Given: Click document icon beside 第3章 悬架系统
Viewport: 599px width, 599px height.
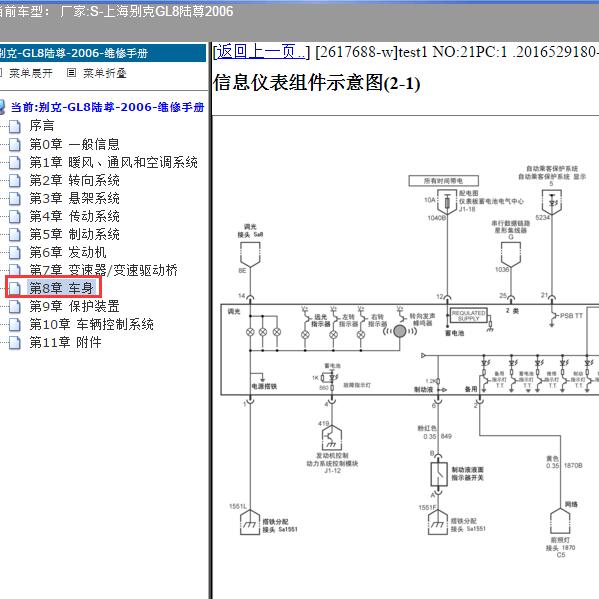Looking at the screenshot, I should 15,199.
